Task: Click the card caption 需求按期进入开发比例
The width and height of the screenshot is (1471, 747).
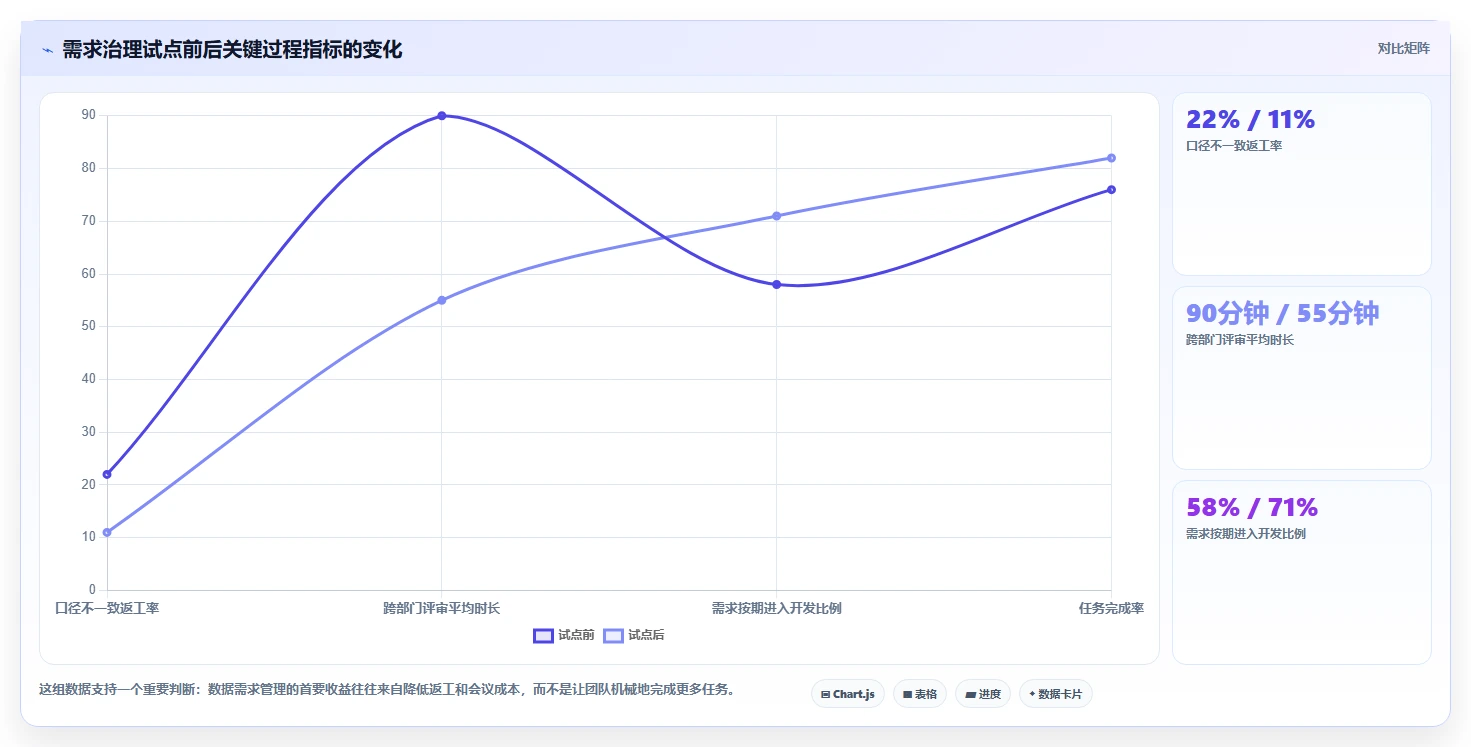Action: pyautogui.click(x=1246, y=534)
